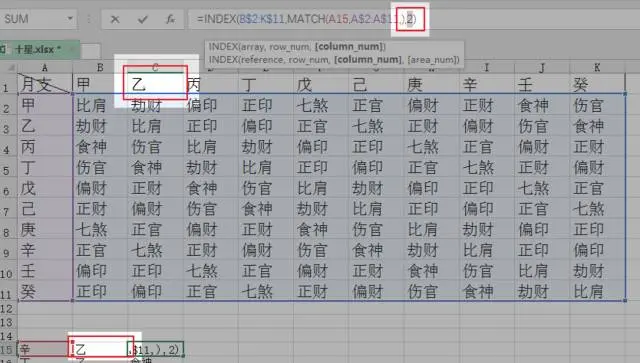
Task: Click inside the formula bar INDEX formula
Action: pyautogui.click(x=306, y=19)
